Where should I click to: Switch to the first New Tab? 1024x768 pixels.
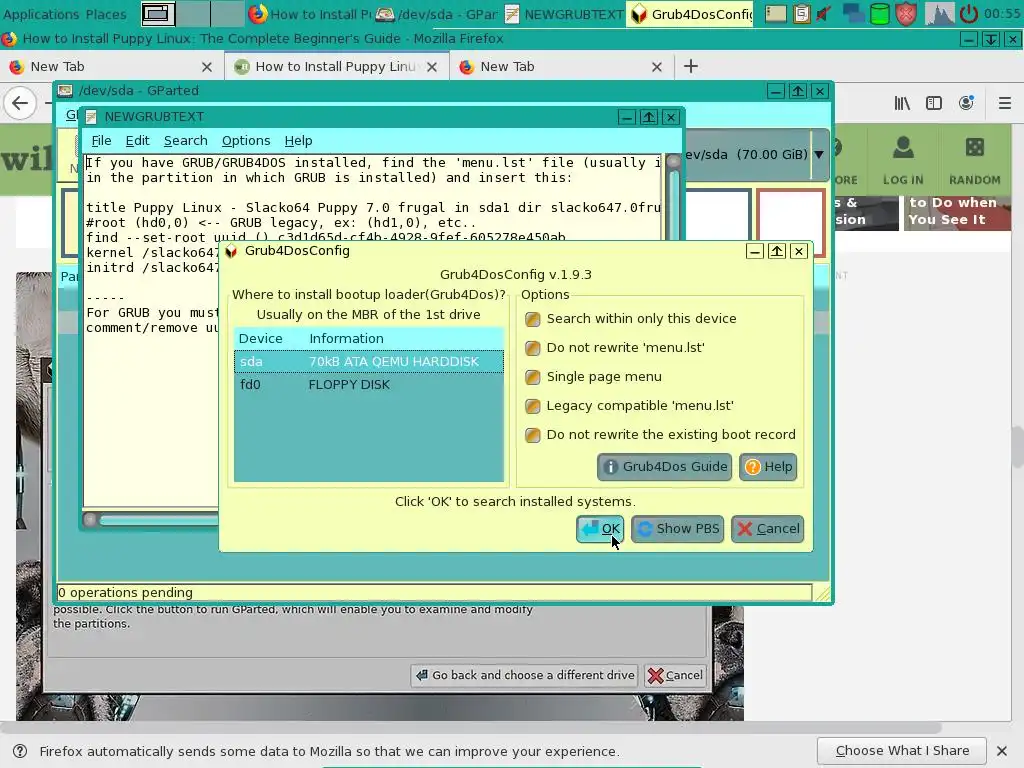[111, 67]
